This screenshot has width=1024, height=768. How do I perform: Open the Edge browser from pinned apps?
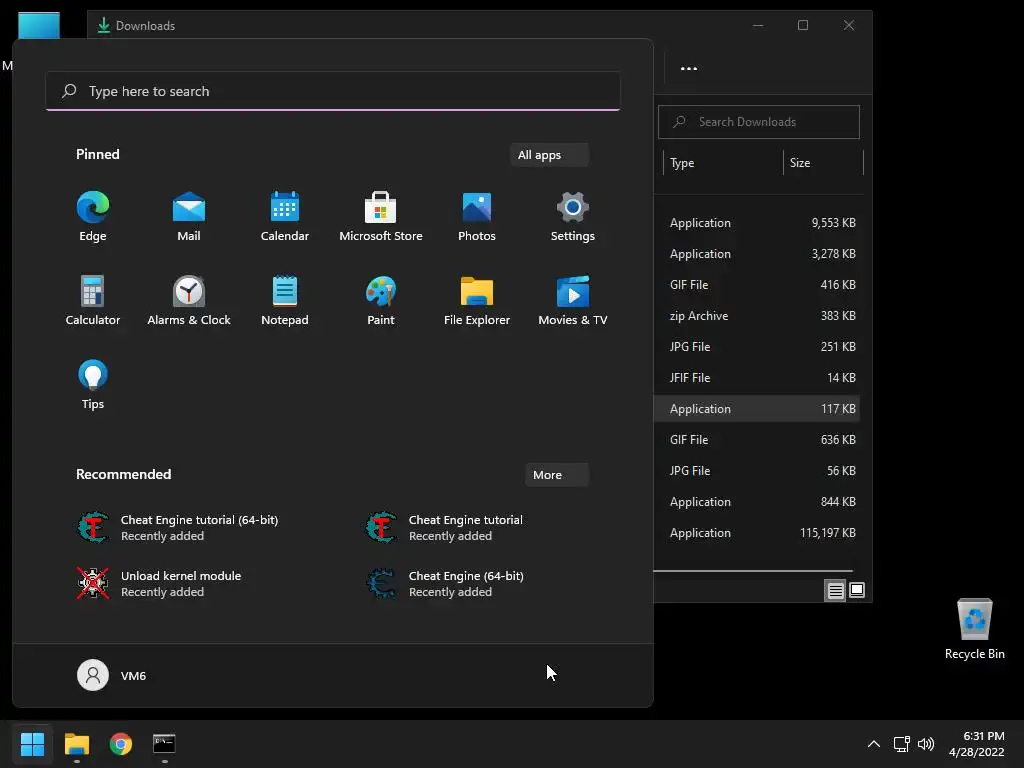pos(93,217)
